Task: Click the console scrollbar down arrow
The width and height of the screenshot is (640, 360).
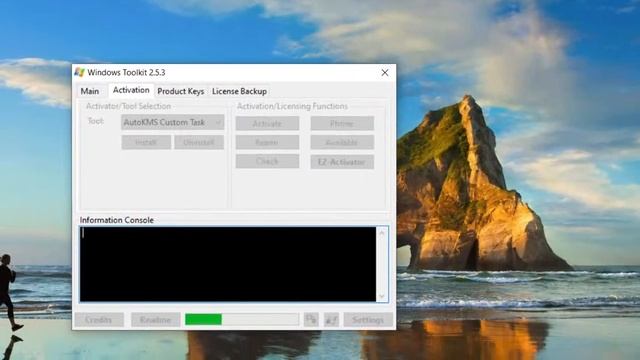Action: pyautogui.click(x=382, y=296)
